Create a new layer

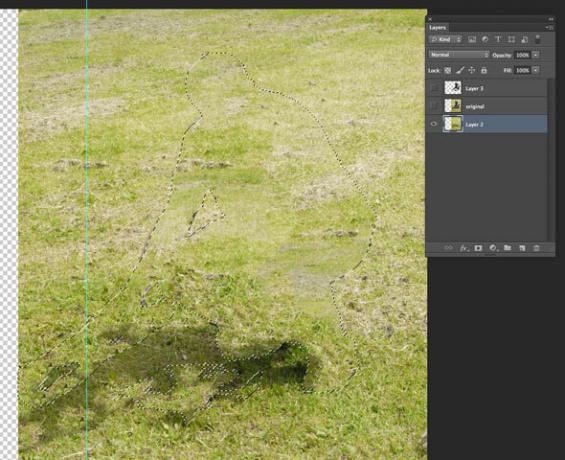522,248
